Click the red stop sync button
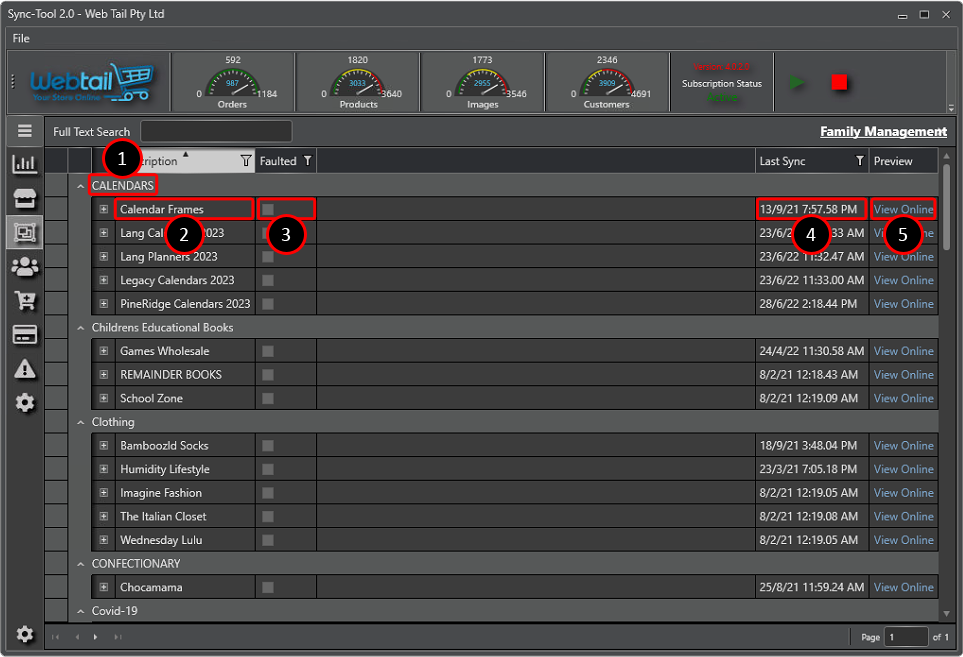The image size is (963, 657). tap(839, 83)
